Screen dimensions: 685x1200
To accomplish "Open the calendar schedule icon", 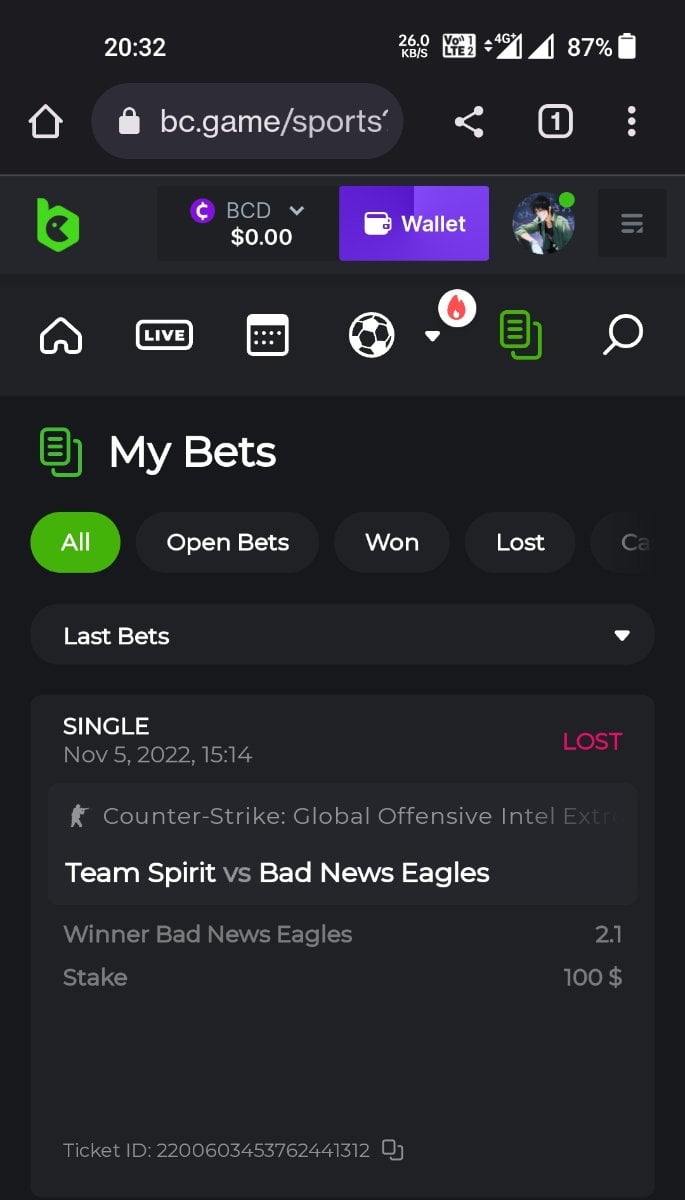I will [x=267, y=335].
